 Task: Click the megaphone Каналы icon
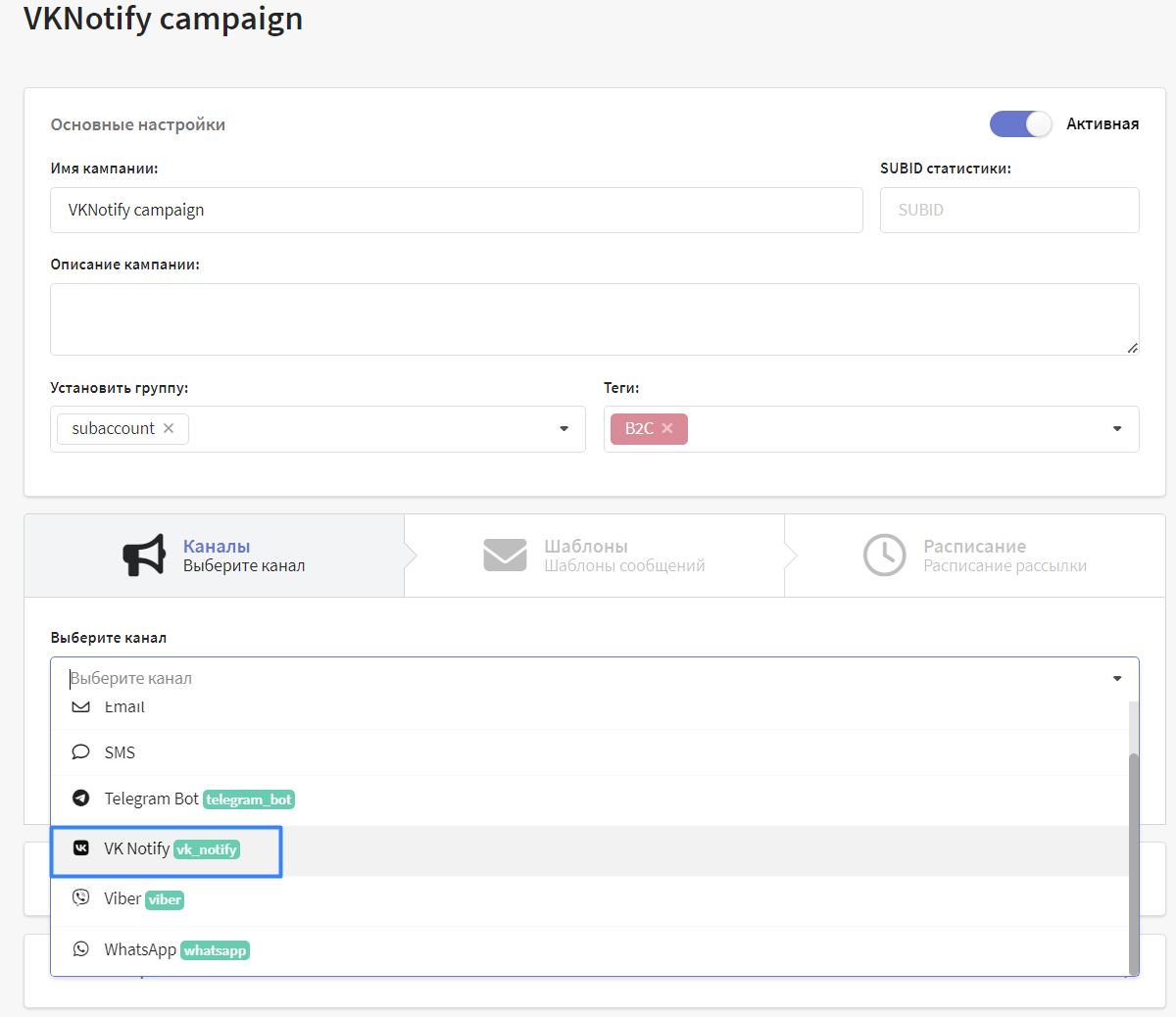(144, 555)
